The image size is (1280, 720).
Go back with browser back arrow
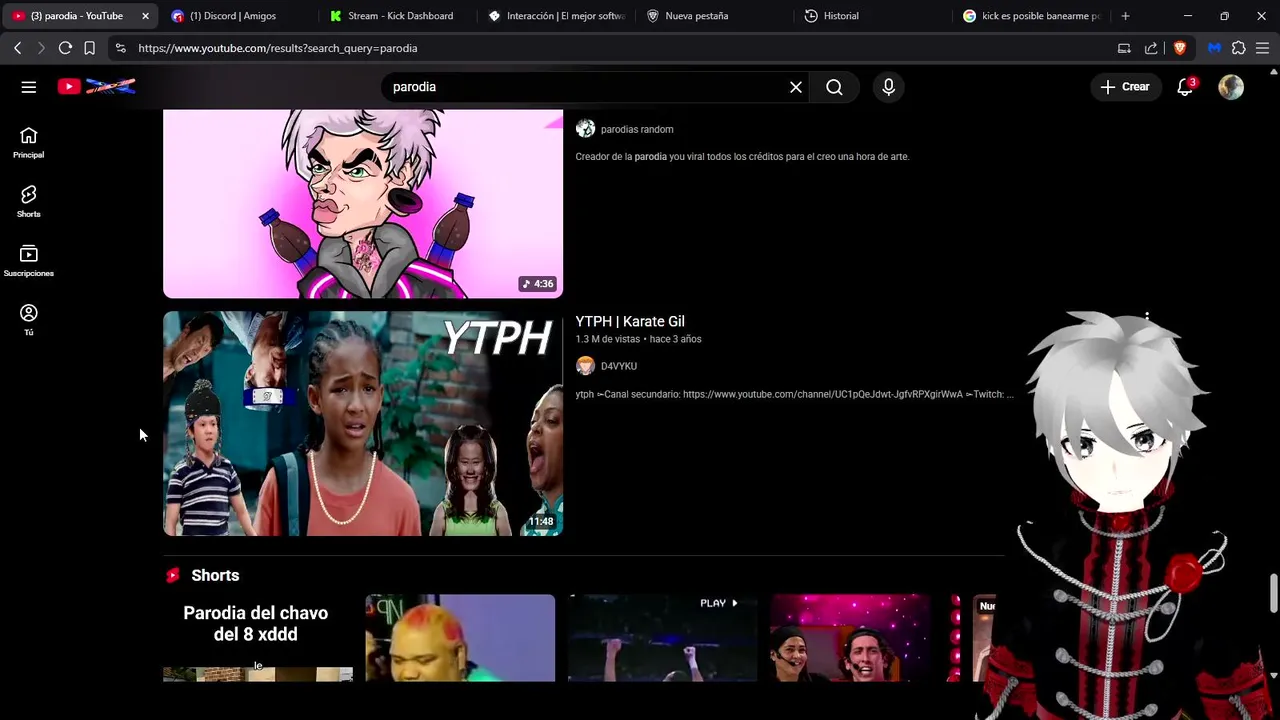pyautogui.click(x=18, y=48)
